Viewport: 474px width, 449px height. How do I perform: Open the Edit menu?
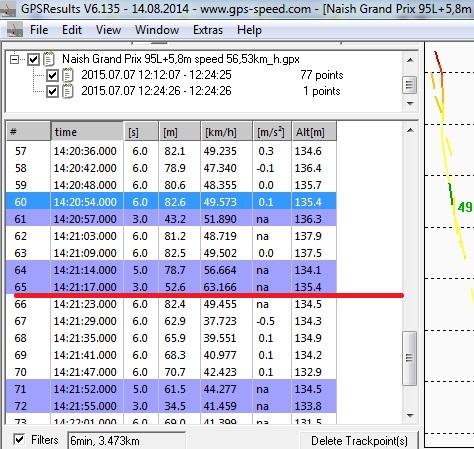coord(72,30)
